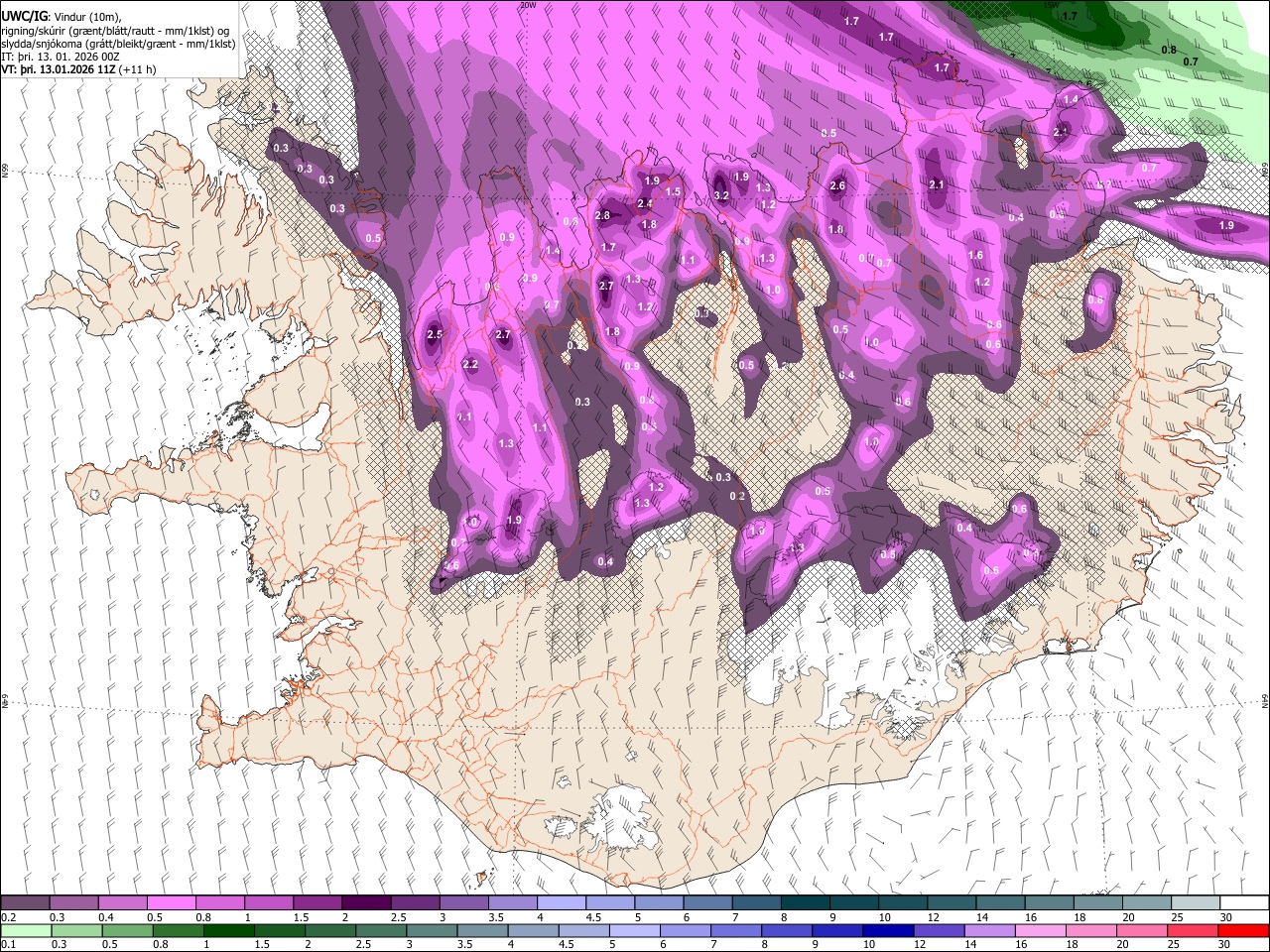Click the dark plum 0.2 swatch, upper legend row
The width and height of the screenshot is (1270, 952).
coord(26,903)
